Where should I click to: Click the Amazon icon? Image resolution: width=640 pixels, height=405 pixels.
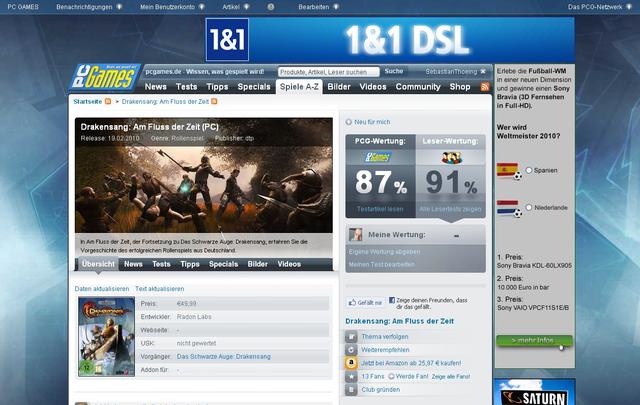pos(351,363)
